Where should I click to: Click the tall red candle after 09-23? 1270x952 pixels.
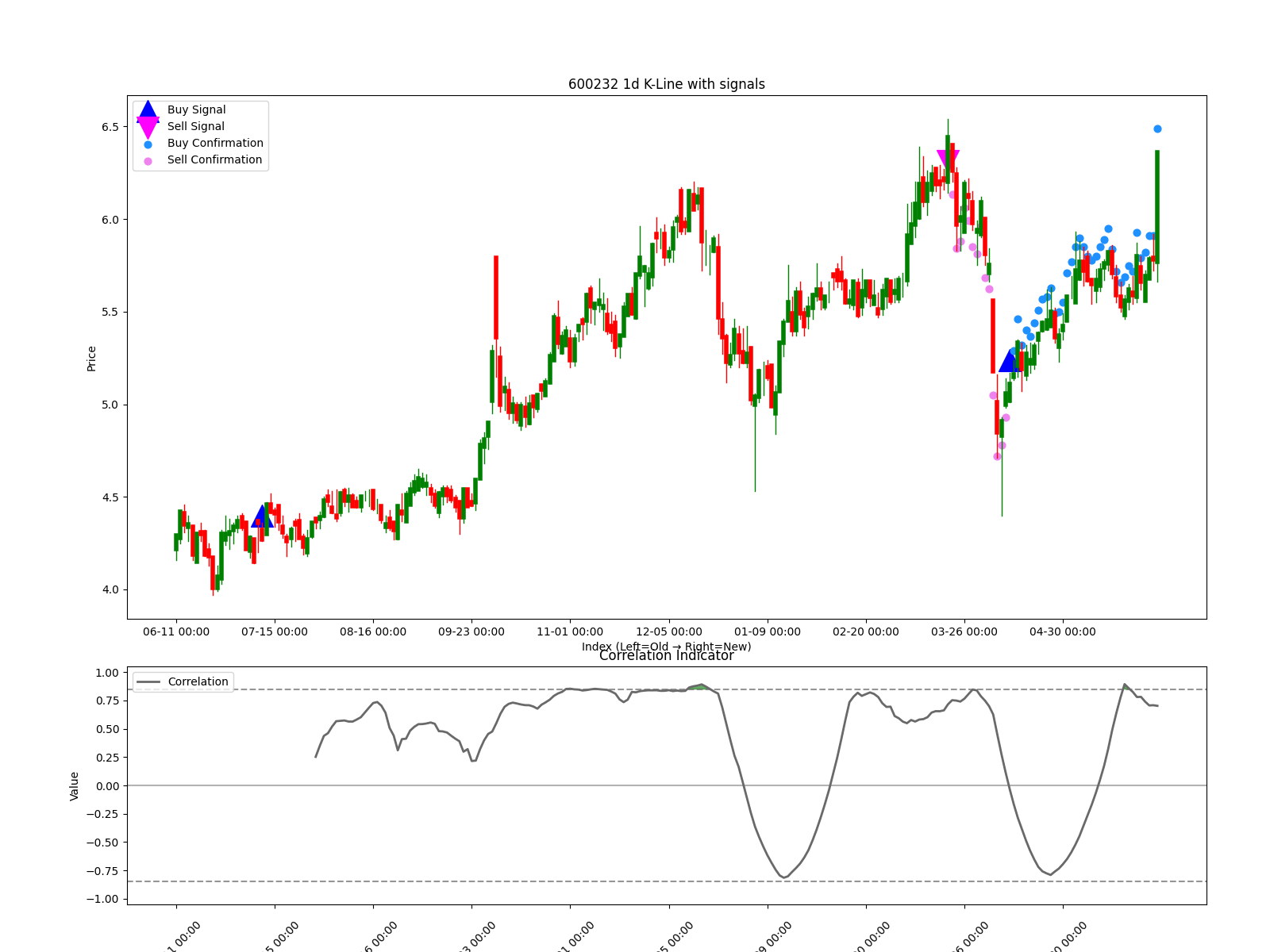pos(496,297)
